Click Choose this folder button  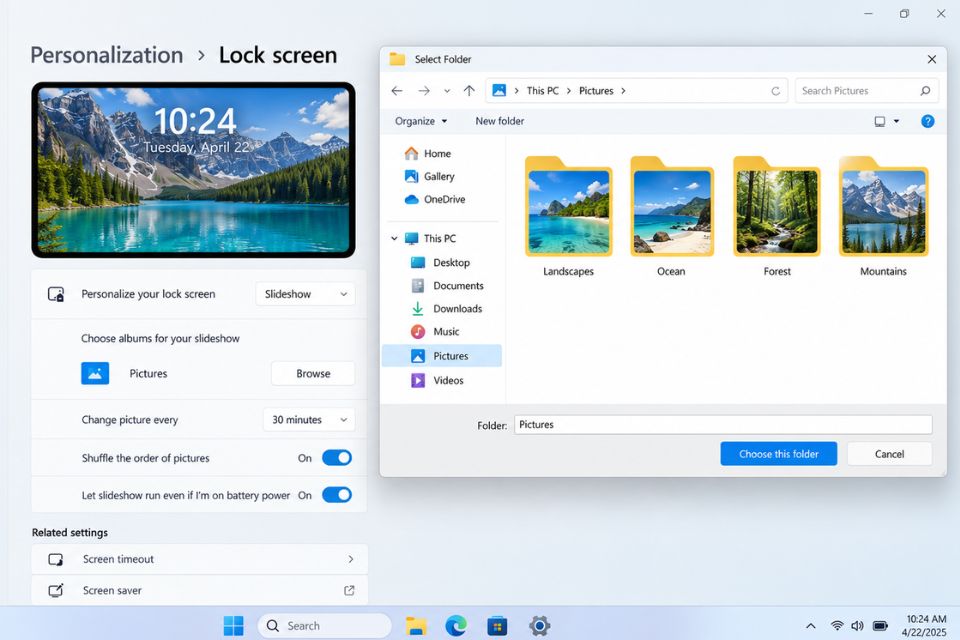point(778,454)
